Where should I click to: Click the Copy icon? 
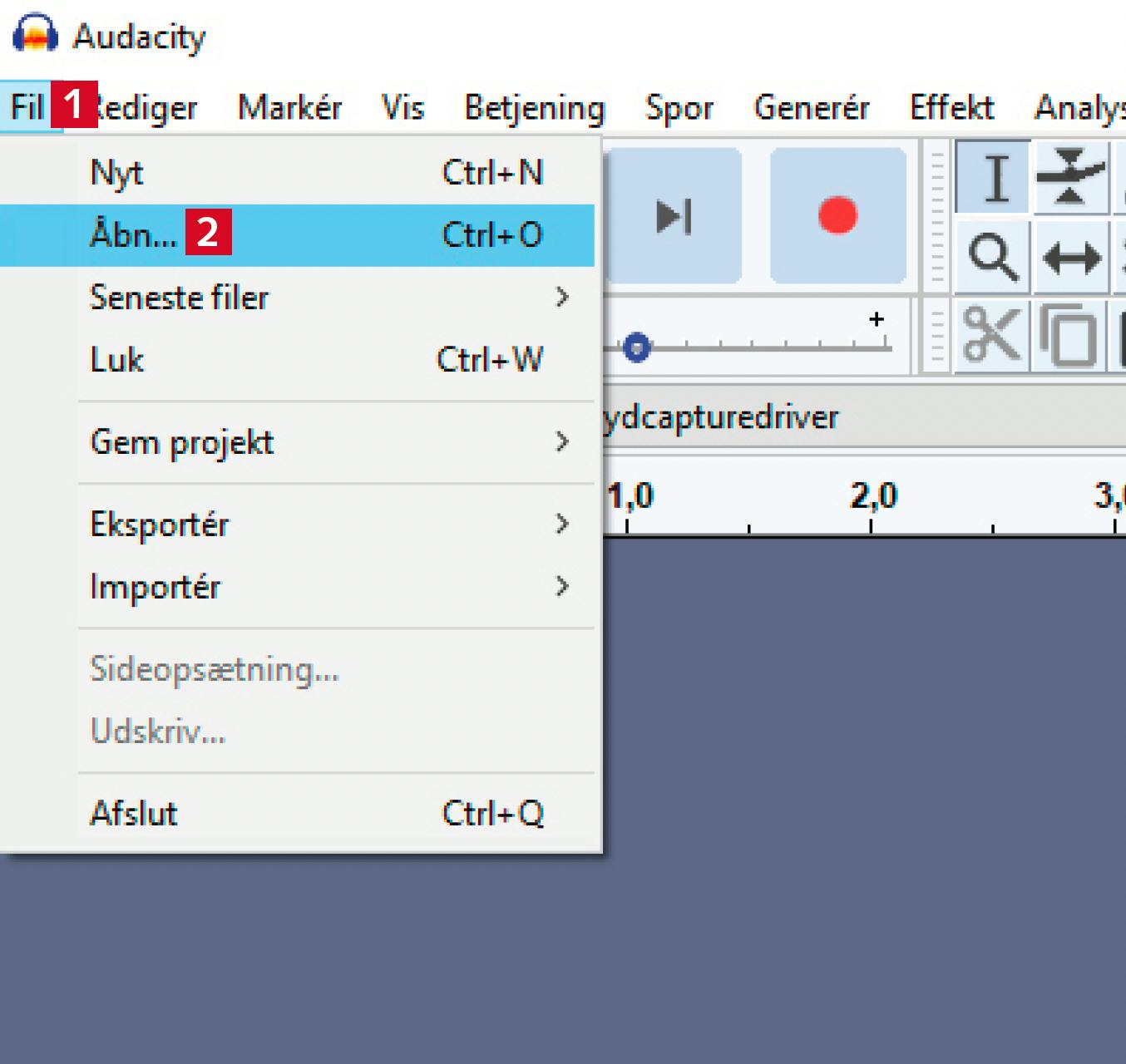click(1069, 337)
